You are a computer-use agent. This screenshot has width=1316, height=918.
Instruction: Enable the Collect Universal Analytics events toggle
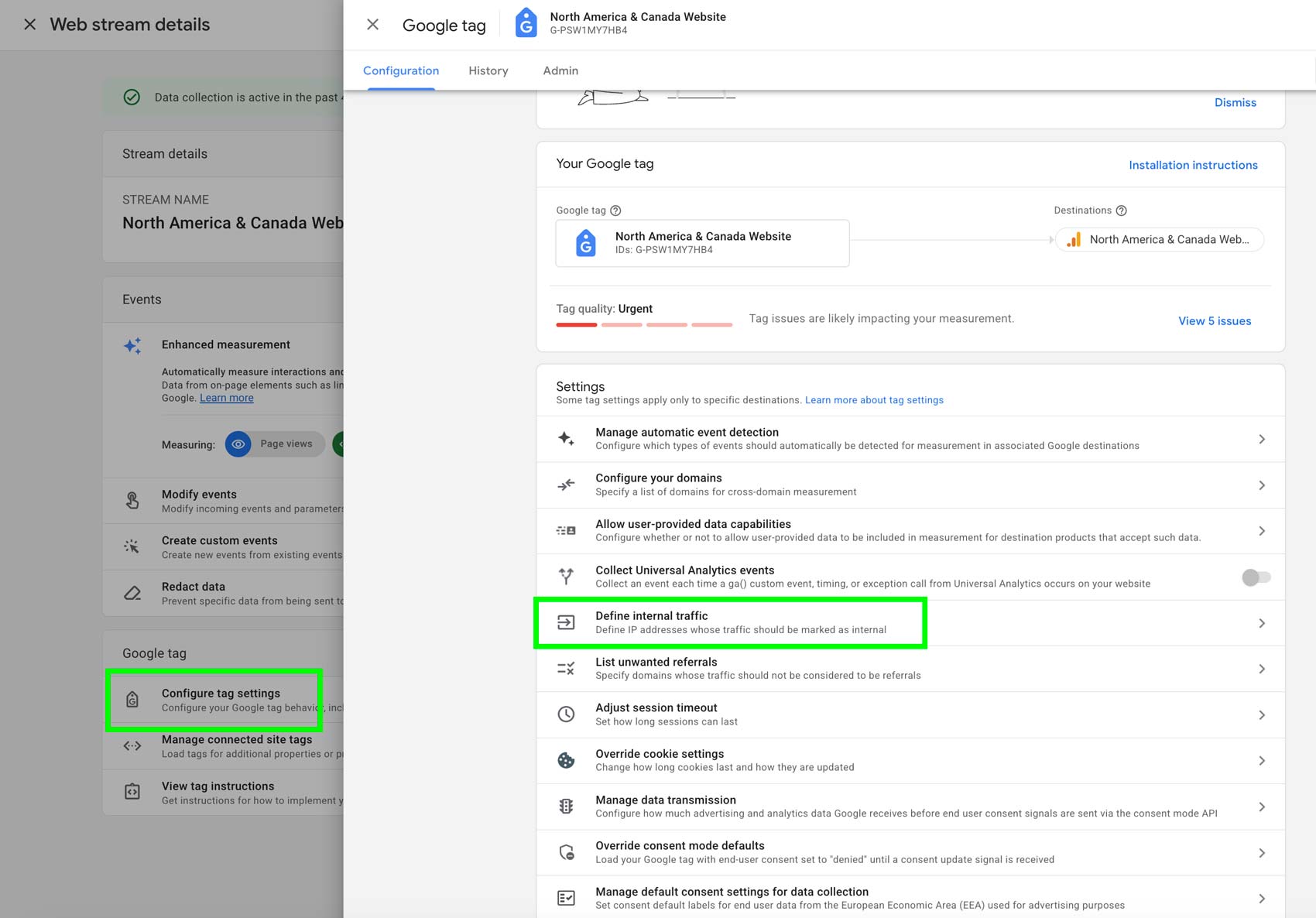click(1255, 577)
